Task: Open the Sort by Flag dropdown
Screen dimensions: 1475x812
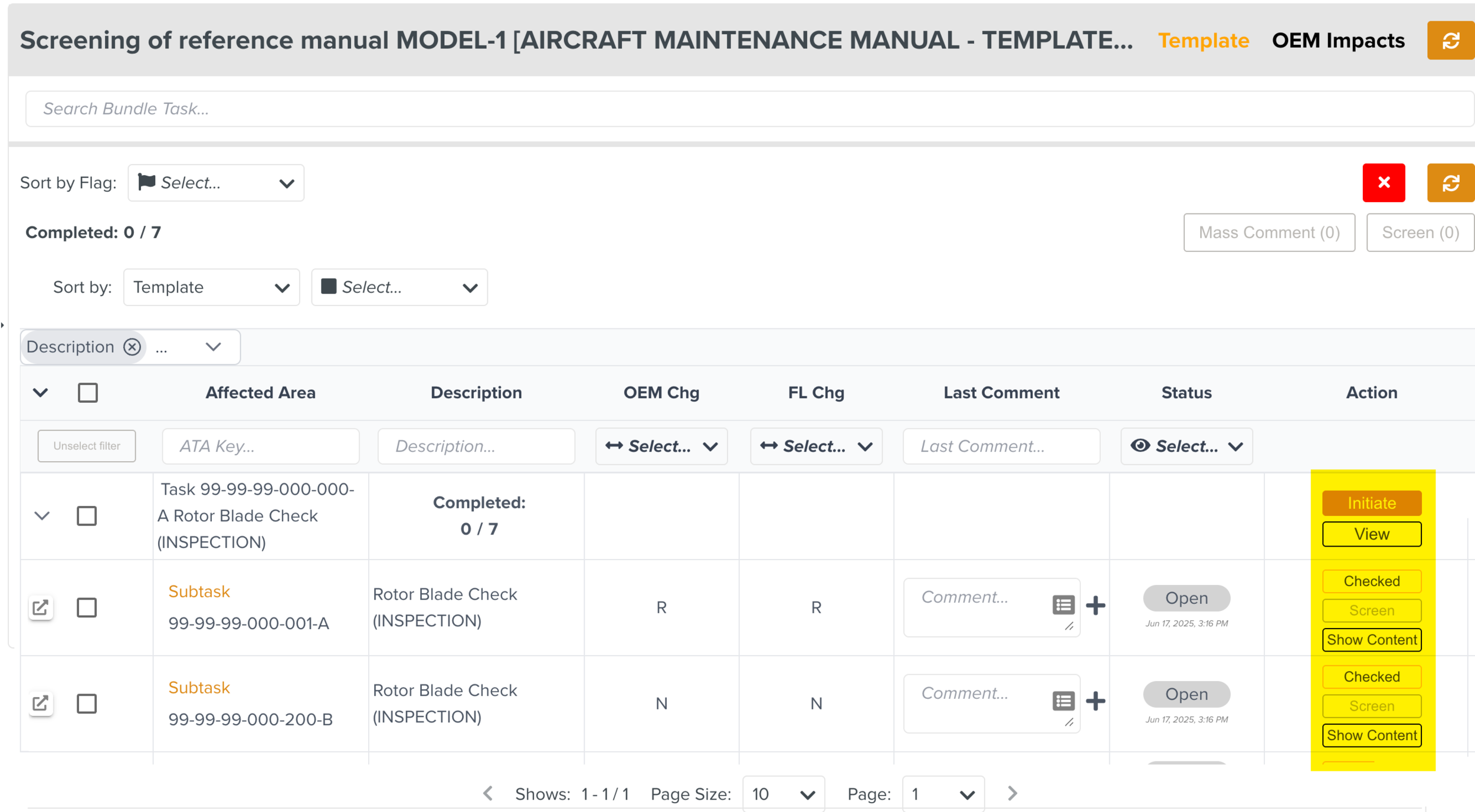Action: pos(216,183)
